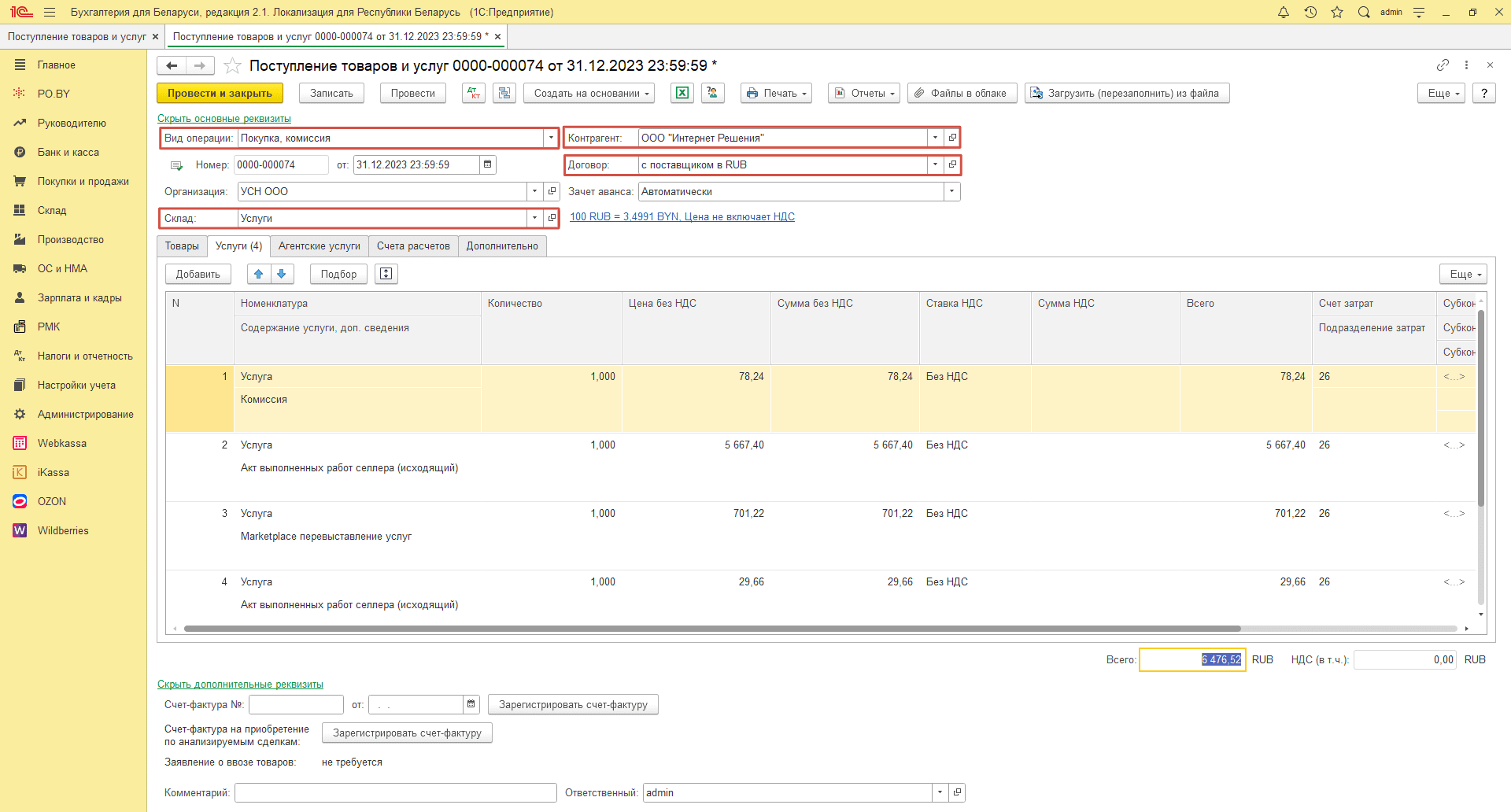This screenshot has height=812, width=1511.
Task: Switch to Дополнительно tab
Action: tap(502, 246)
